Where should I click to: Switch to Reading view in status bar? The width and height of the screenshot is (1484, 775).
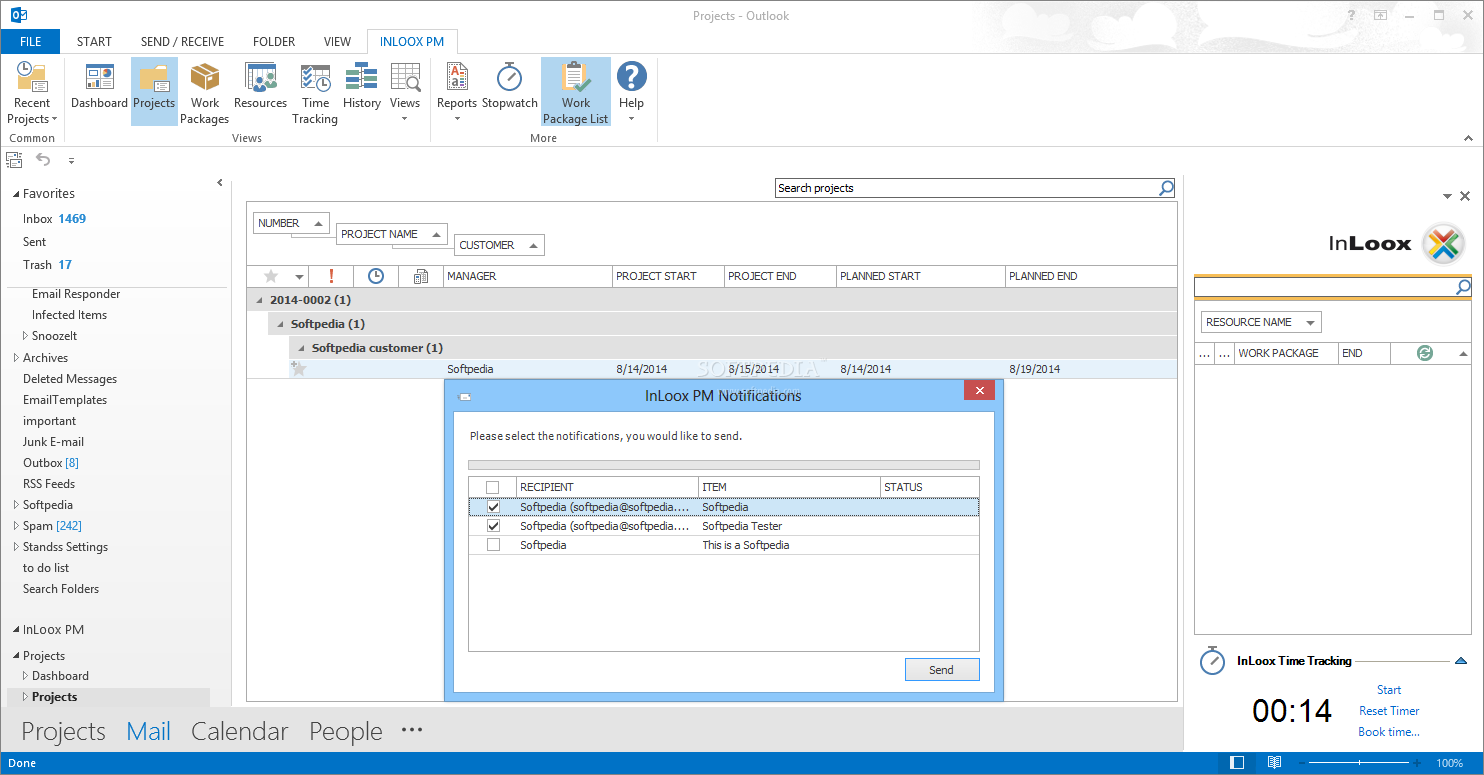tap(1274, 763)
